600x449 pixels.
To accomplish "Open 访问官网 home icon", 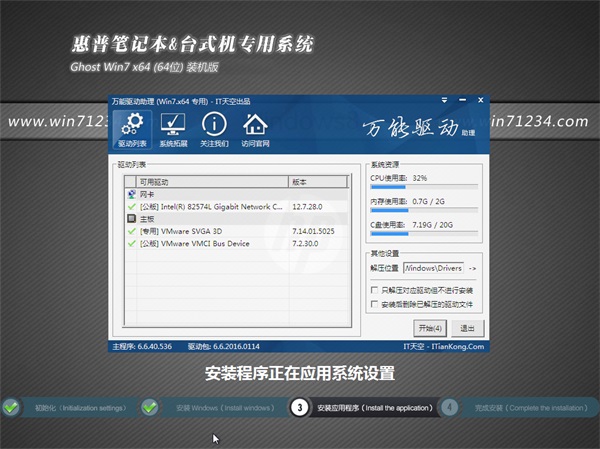I will [x=256, y=130].
